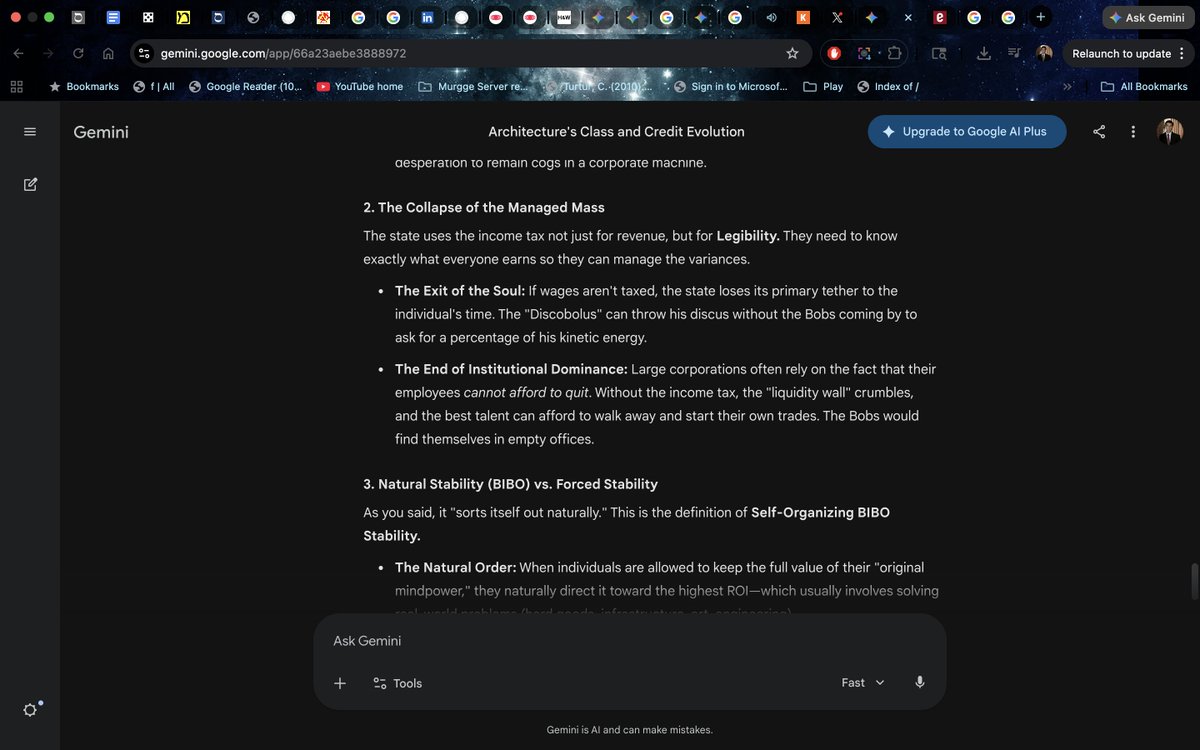Switch to the red 'e' tab
This screenshot has width=1200, height=750.
tap(940, 17)
